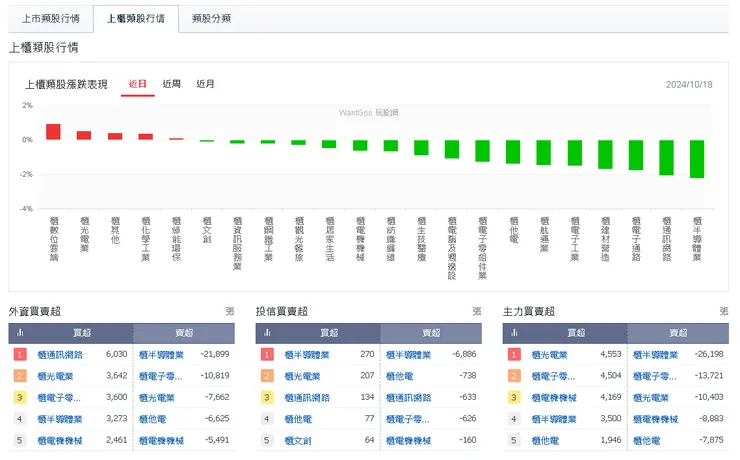Open 櫃半導體業 link in 外資 買超 list
The image size is (740, 460).
click(x=60, y=419)
